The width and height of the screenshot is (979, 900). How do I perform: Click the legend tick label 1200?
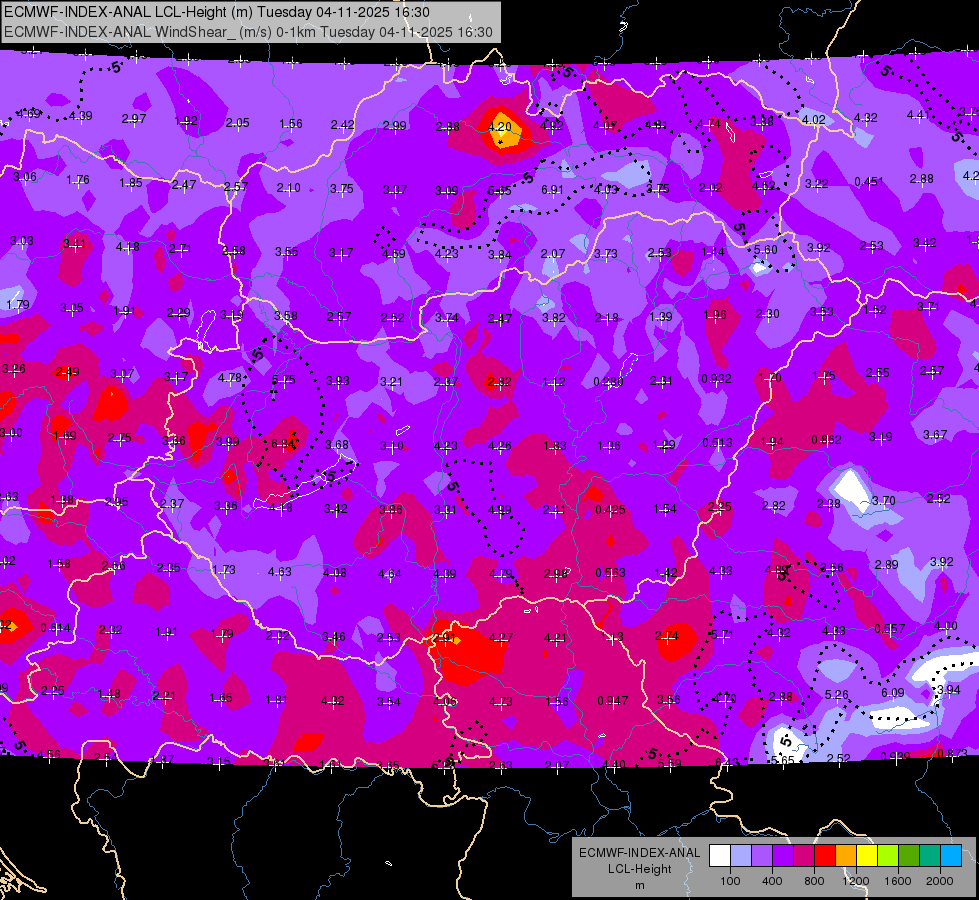855,881
